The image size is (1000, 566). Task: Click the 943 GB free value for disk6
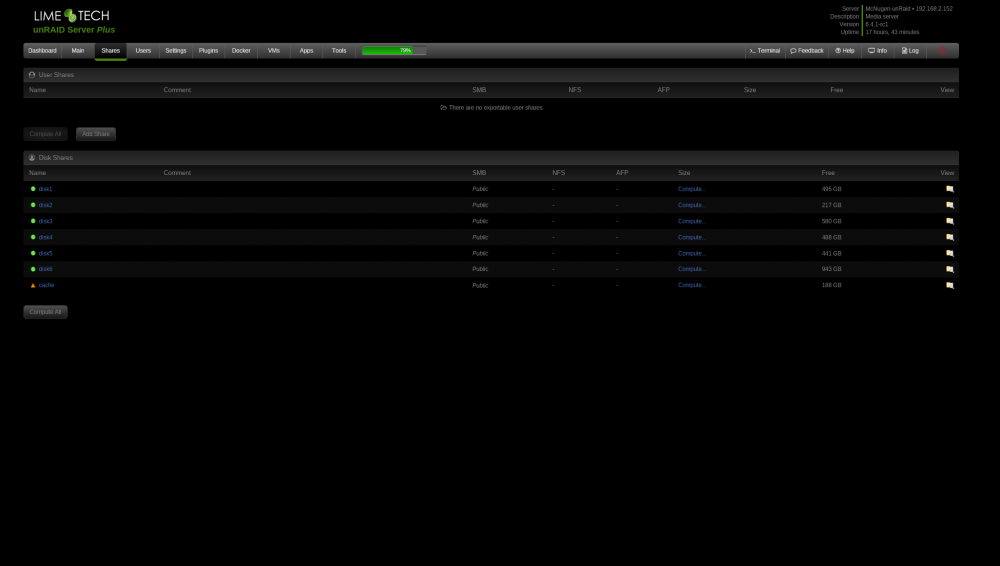[831, 269]
